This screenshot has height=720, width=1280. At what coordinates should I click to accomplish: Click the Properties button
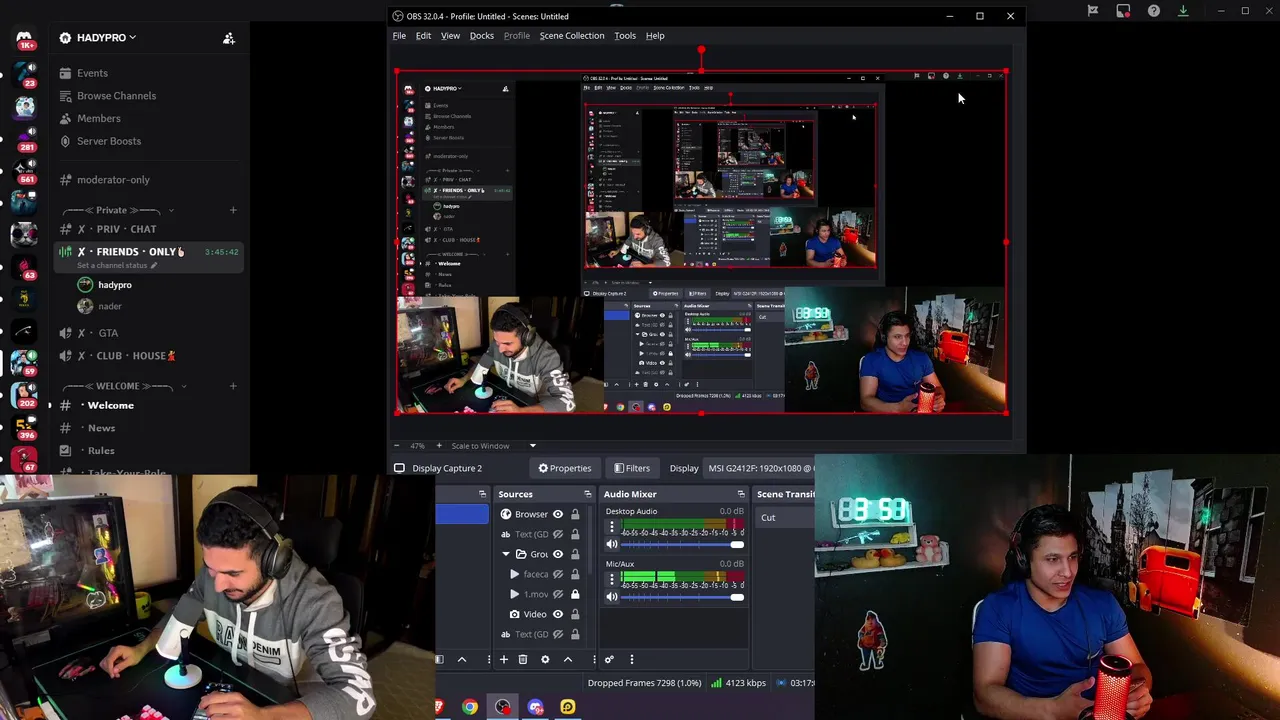click(x=565, y=468)
